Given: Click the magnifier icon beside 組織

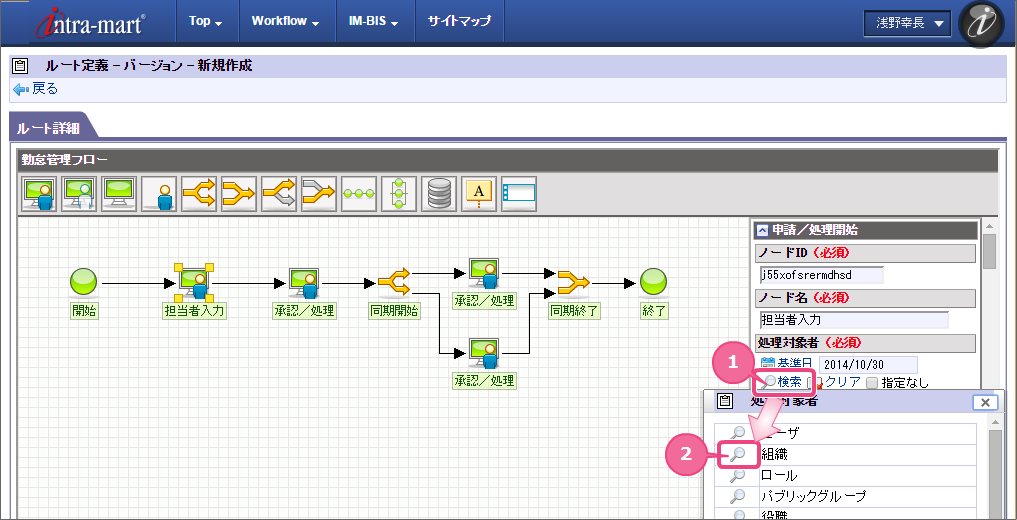Looking at the screenshot, I should coord(738,455).
